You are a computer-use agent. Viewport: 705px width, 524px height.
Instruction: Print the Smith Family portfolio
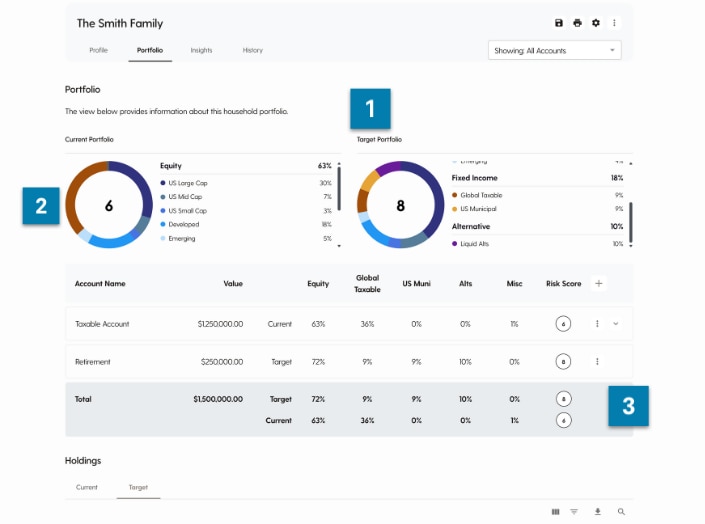coord(577,23)
